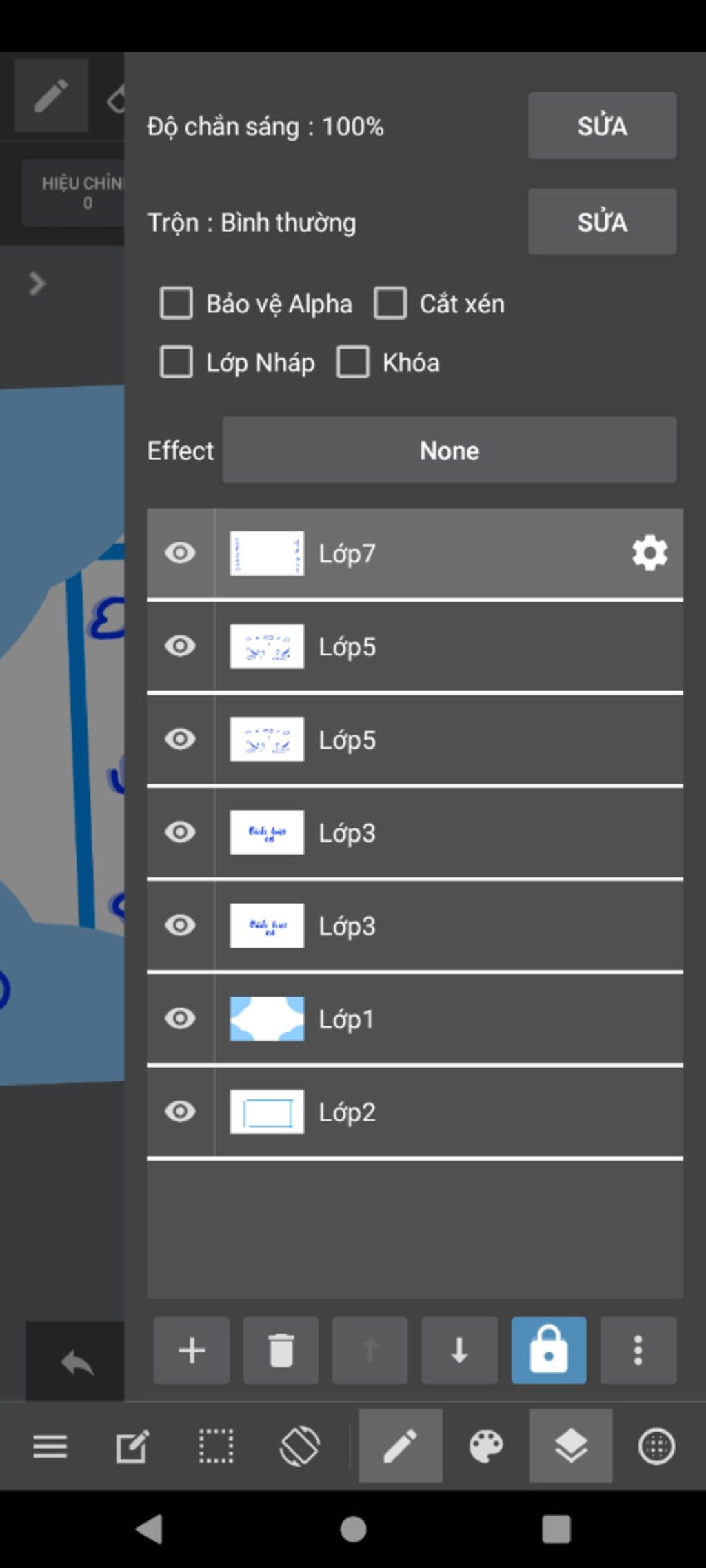Screen dimensions: 706x1568
Task: Check the Cắt xén checkbox
Action: point(390,303)
